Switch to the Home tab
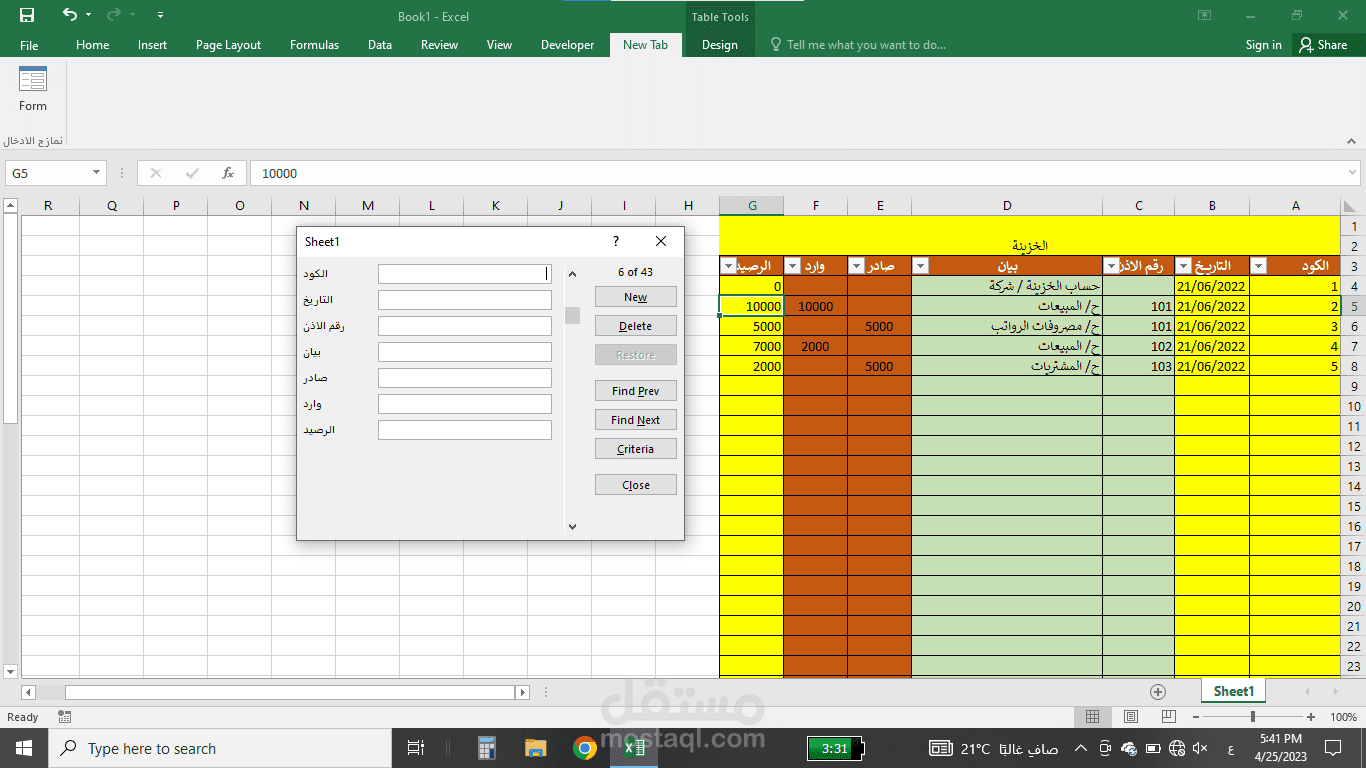 coord(93,45)
